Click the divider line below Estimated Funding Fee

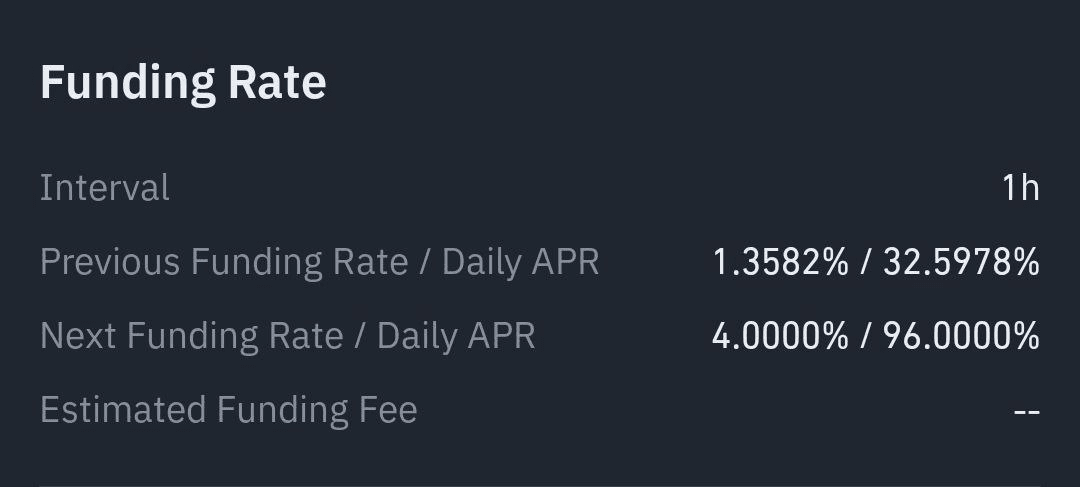pos(540,484)
